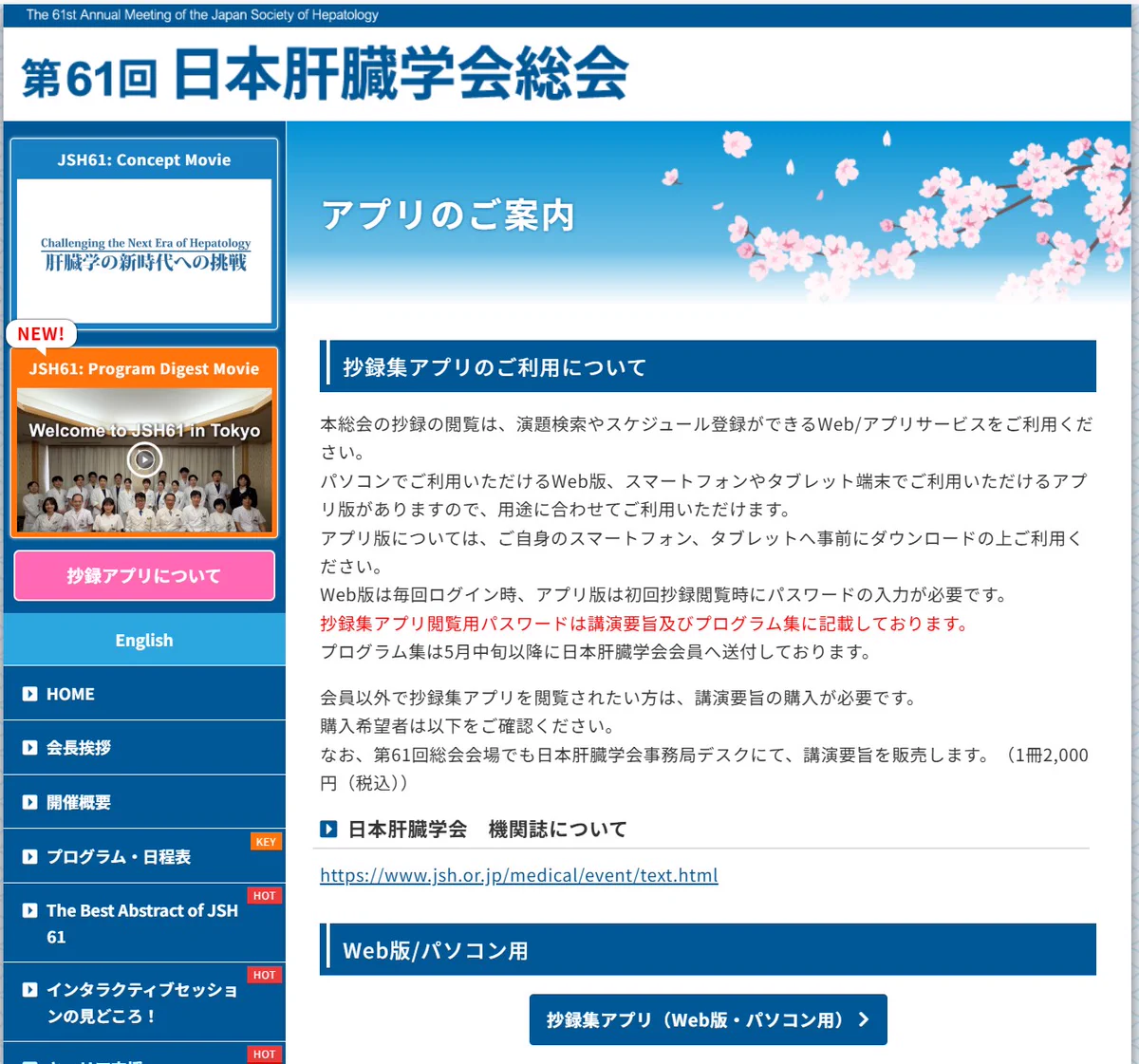Play the Program Digest Movie video
This screenshot has width=1139, height=1064.
coord(144,460)
